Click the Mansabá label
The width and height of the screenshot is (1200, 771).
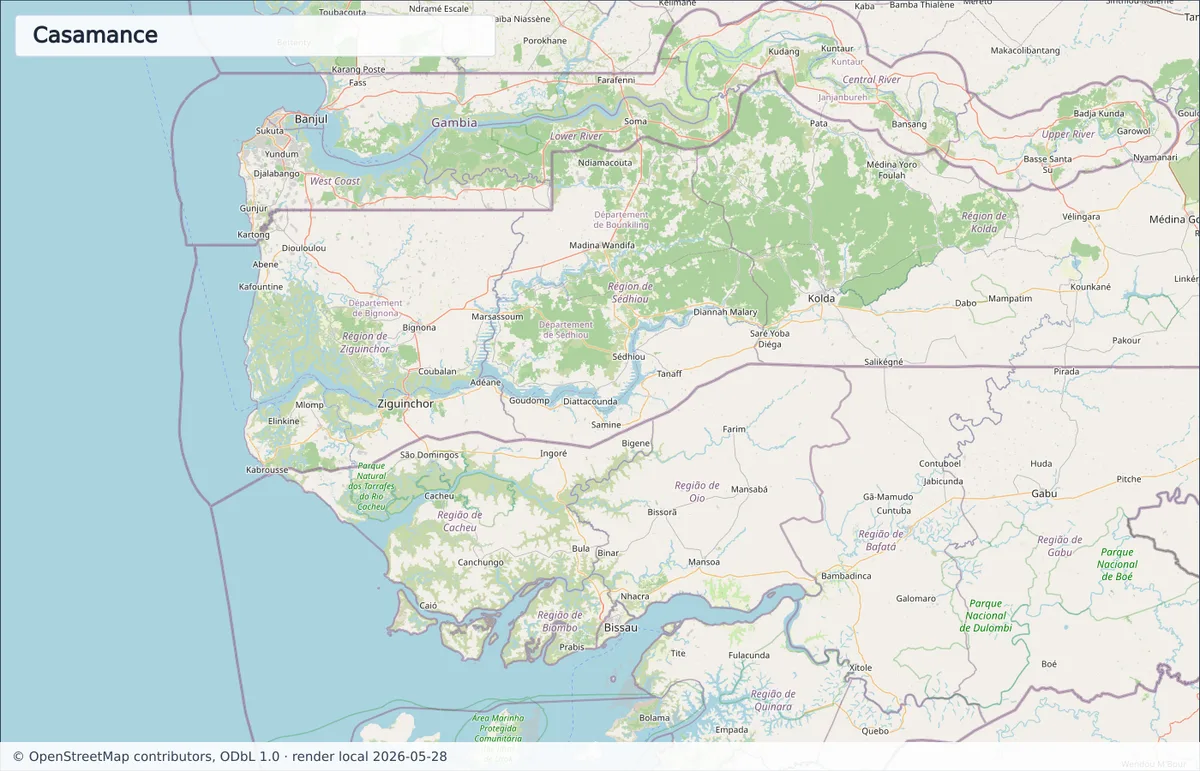[x=750, y=490]
